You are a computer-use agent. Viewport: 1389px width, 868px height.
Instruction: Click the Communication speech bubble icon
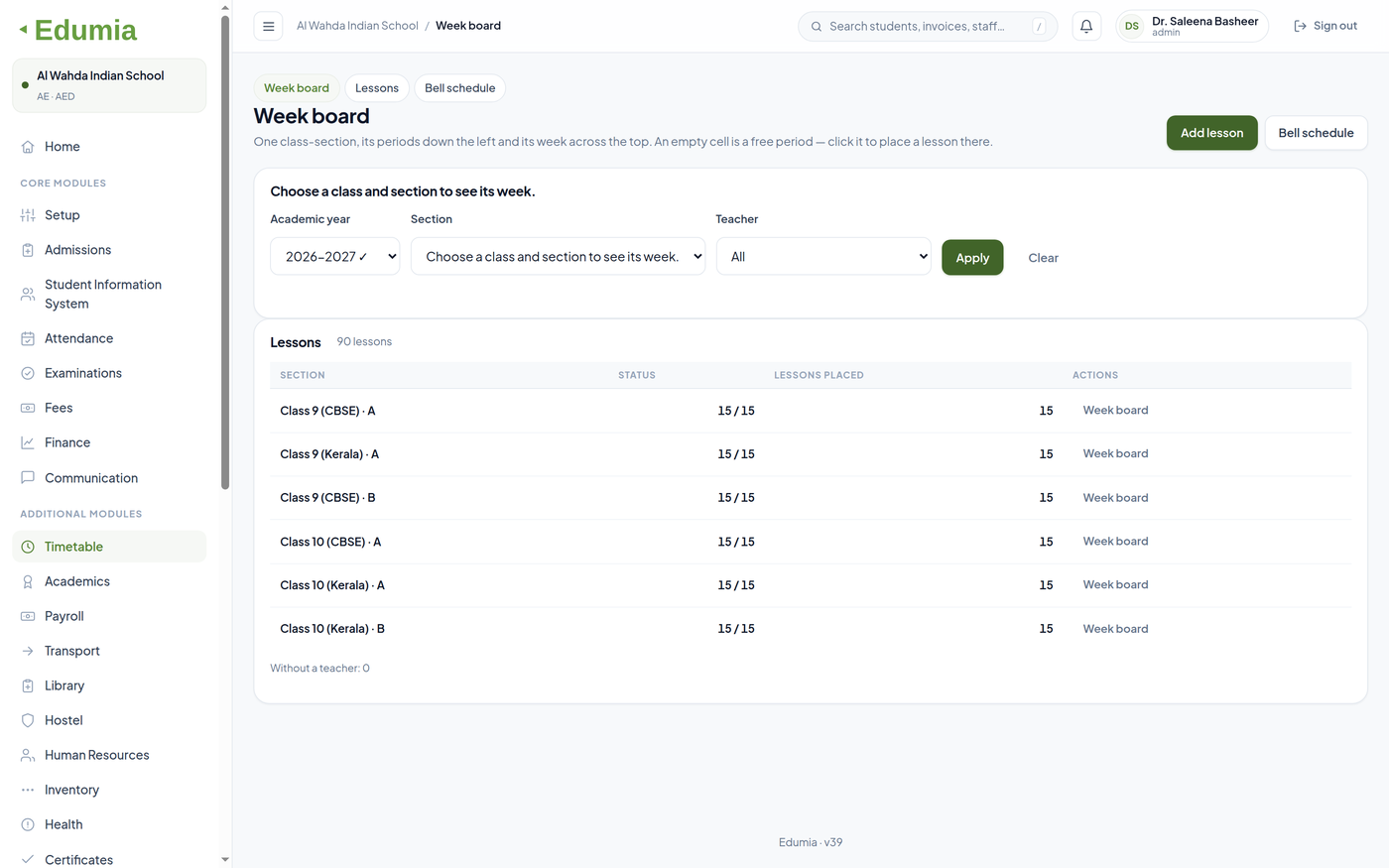(x=28, y=477)
